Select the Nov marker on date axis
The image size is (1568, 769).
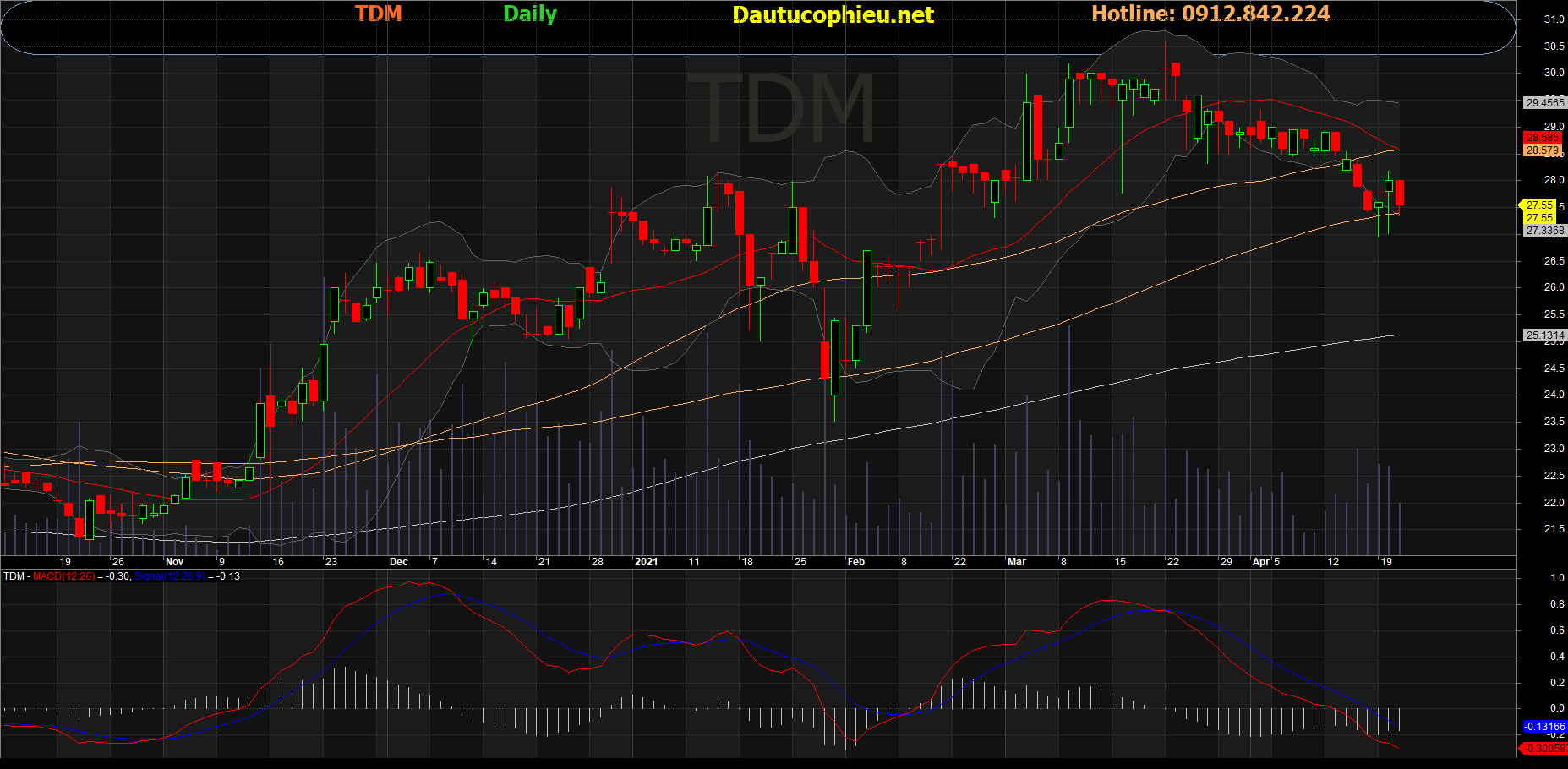pos(174,562)
